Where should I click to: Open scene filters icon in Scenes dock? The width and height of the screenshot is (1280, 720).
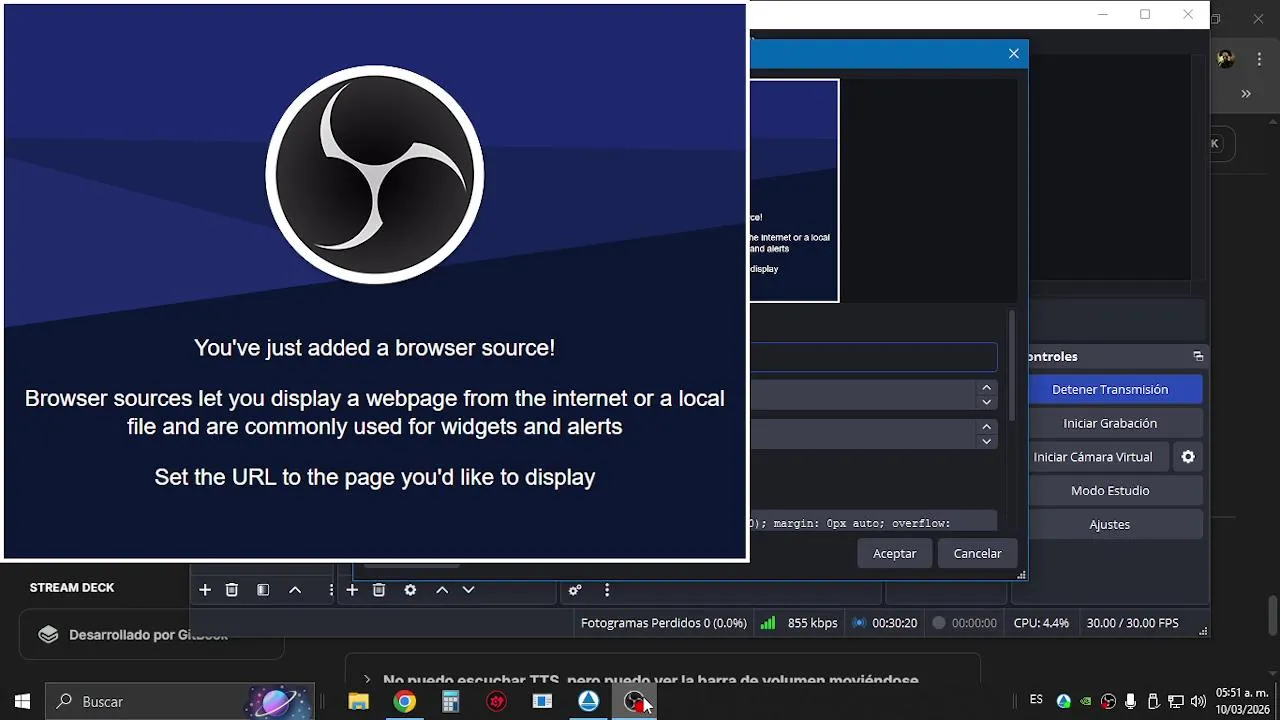(263, 590)
